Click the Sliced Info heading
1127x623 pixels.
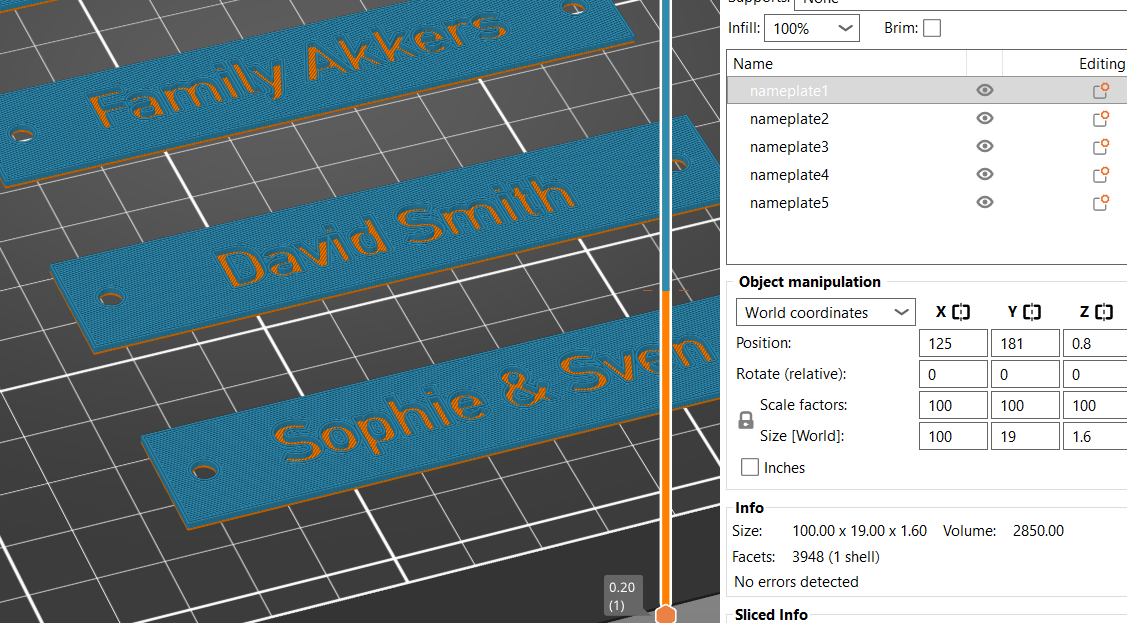(771, 614)
